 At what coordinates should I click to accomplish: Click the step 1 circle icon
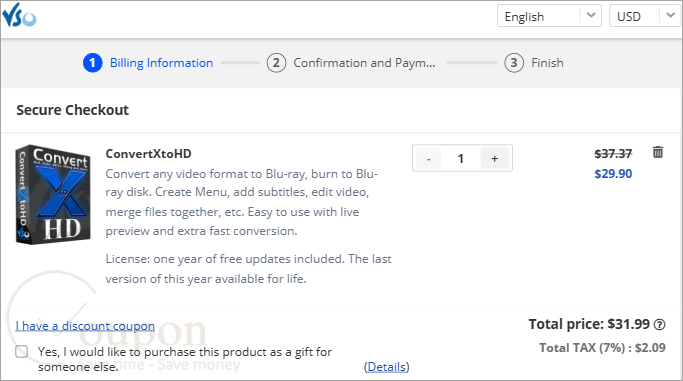point(92,63)
